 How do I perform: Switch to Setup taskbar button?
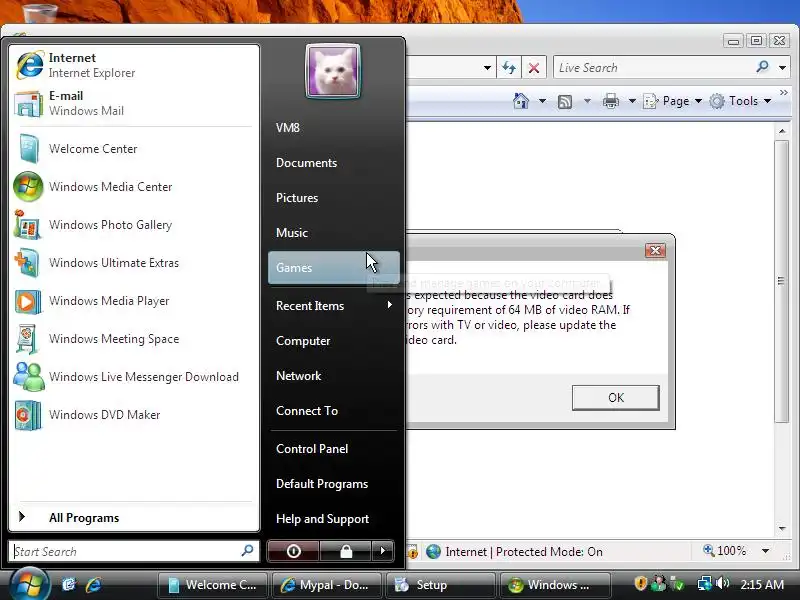[441, 585]
